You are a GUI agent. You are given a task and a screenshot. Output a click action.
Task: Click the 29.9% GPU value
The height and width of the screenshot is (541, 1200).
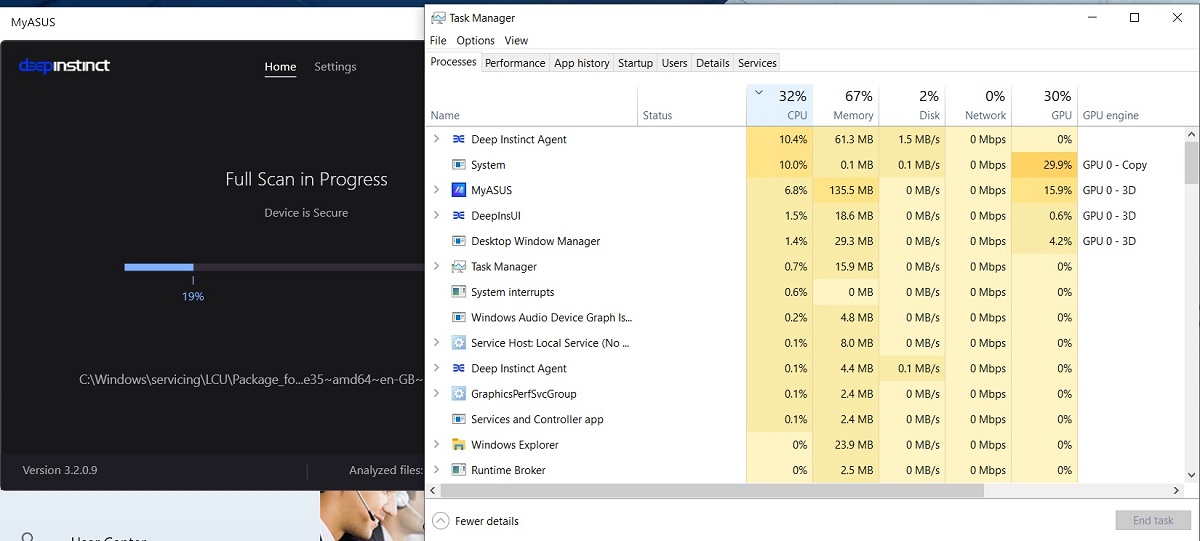point(1056,165)
